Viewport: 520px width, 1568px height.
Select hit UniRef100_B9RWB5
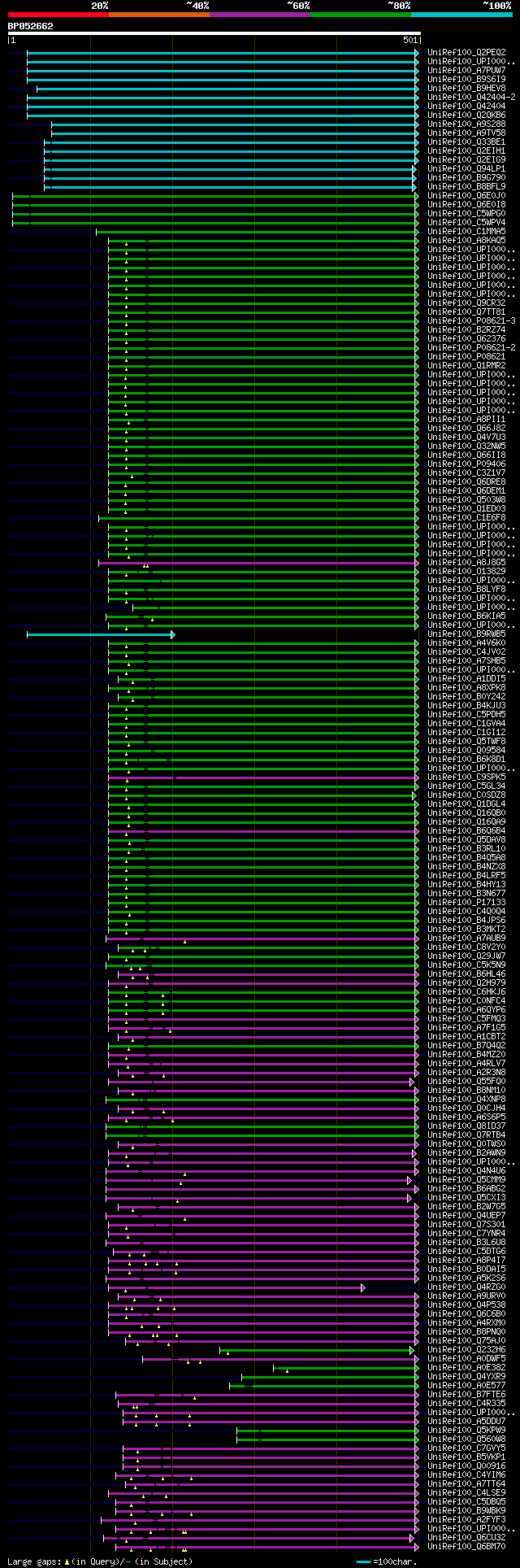click(468, 634)
